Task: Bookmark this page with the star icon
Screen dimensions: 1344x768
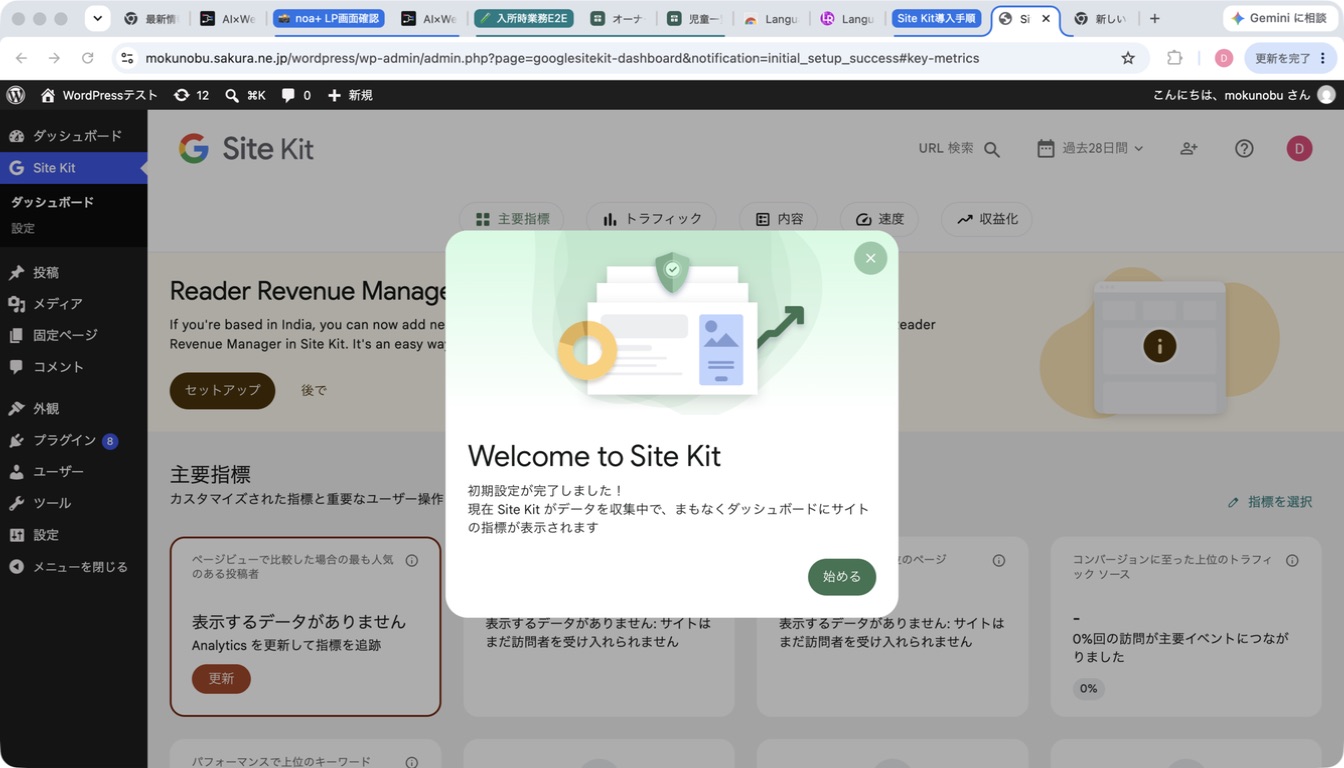Action: 1128,58
